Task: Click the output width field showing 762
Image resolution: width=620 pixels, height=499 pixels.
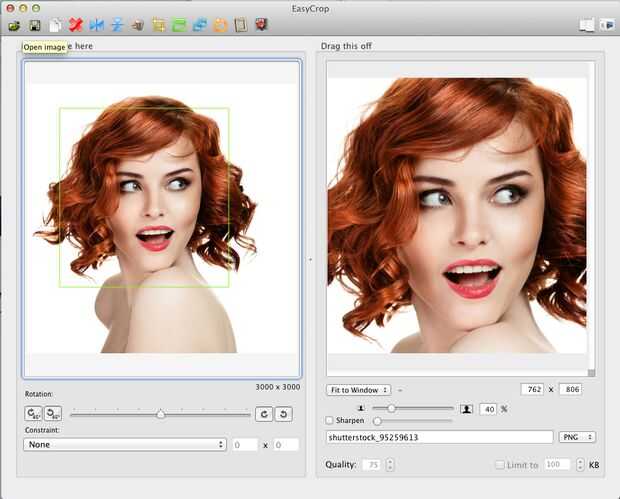Action: pos(534,389)
